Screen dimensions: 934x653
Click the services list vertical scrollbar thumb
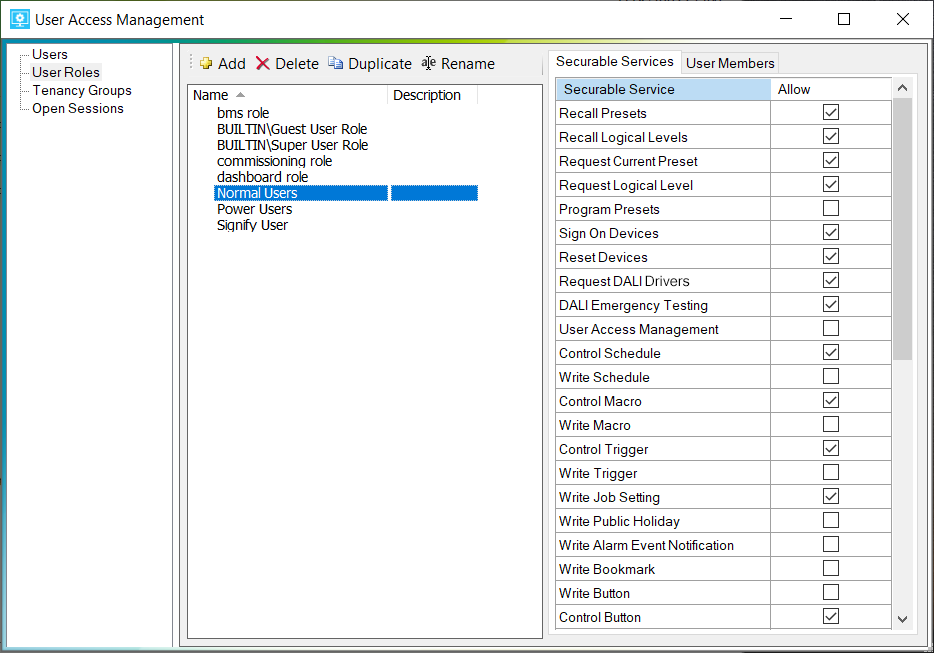pos(902,230)
